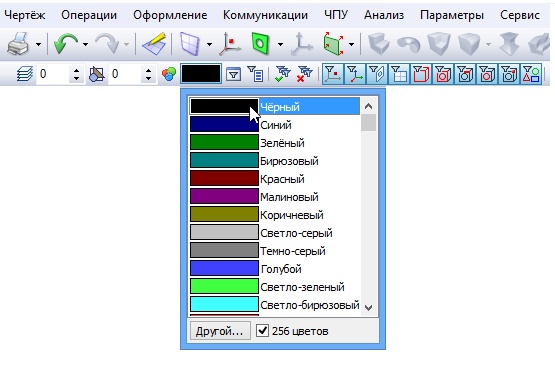
Task: Select the Темно-серый color entry
Action: coord(274,251)
